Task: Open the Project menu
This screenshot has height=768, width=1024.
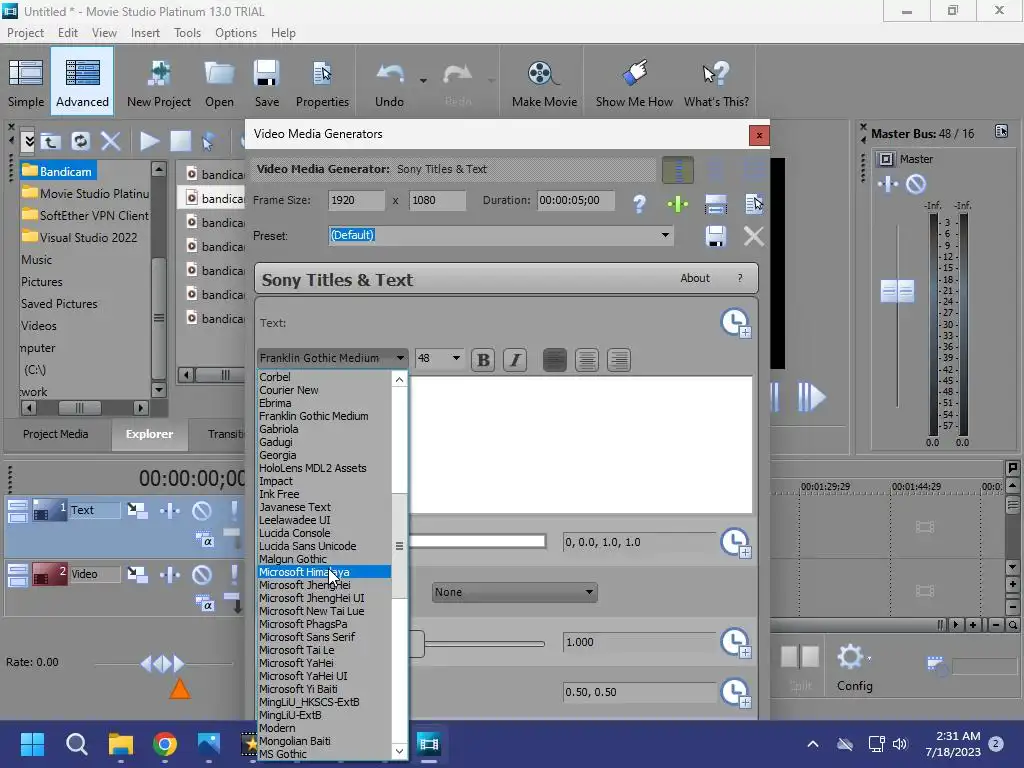Action: (x=25, y=33)
